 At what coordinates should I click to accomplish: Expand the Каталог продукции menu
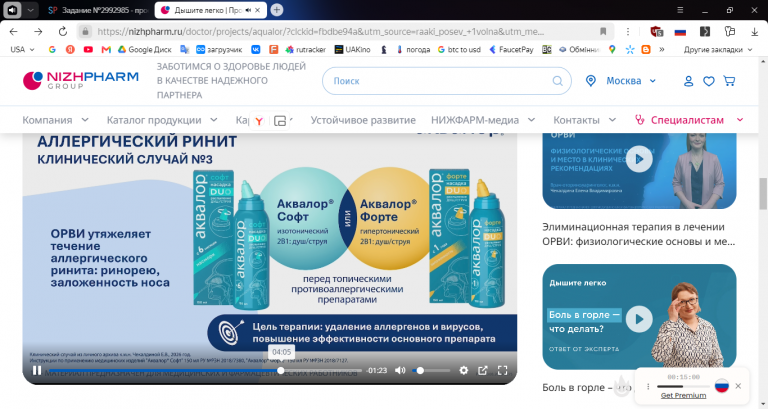point(162,120)
